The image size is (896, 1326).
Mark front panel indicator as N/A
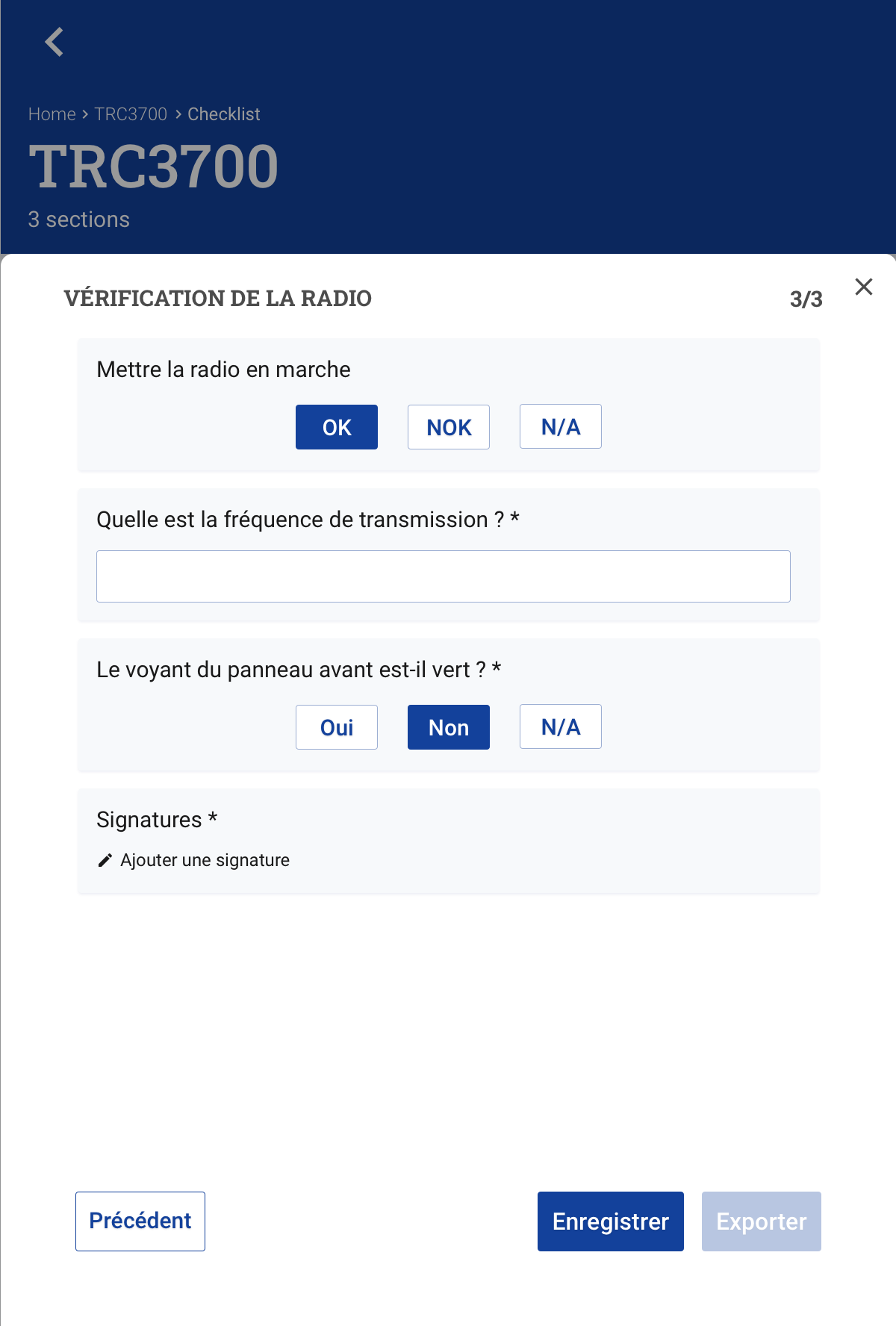click(x=561, y=726)
